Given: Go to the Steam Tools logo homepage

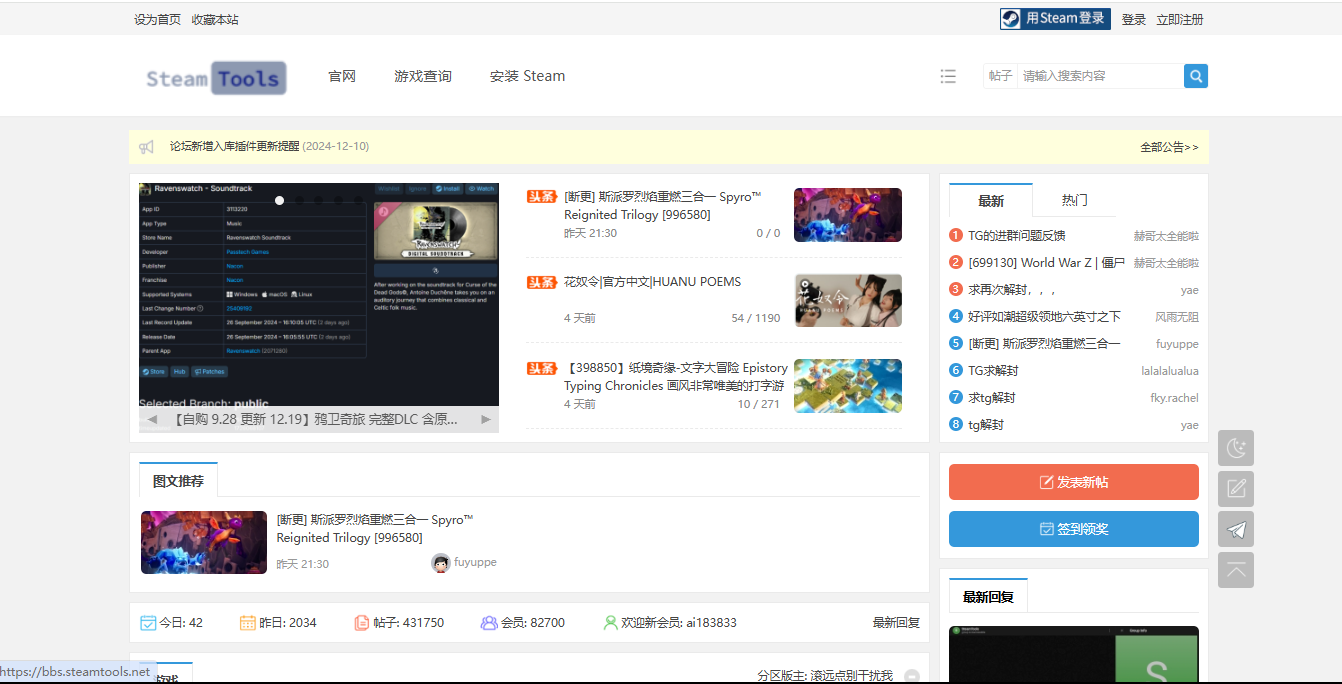Looking at the screenshot, I should 216,78.
